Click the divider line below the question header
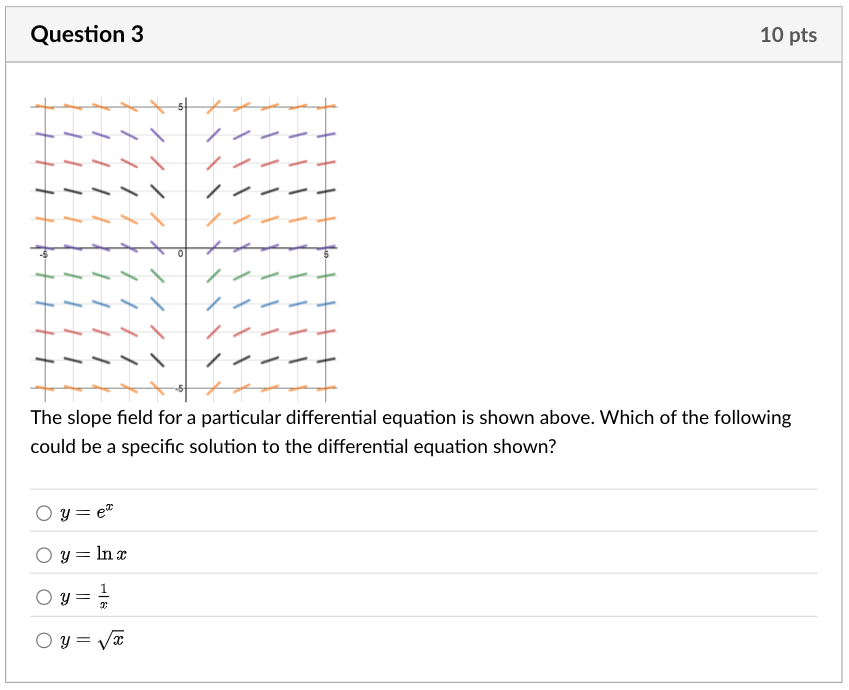 [424, 64]
